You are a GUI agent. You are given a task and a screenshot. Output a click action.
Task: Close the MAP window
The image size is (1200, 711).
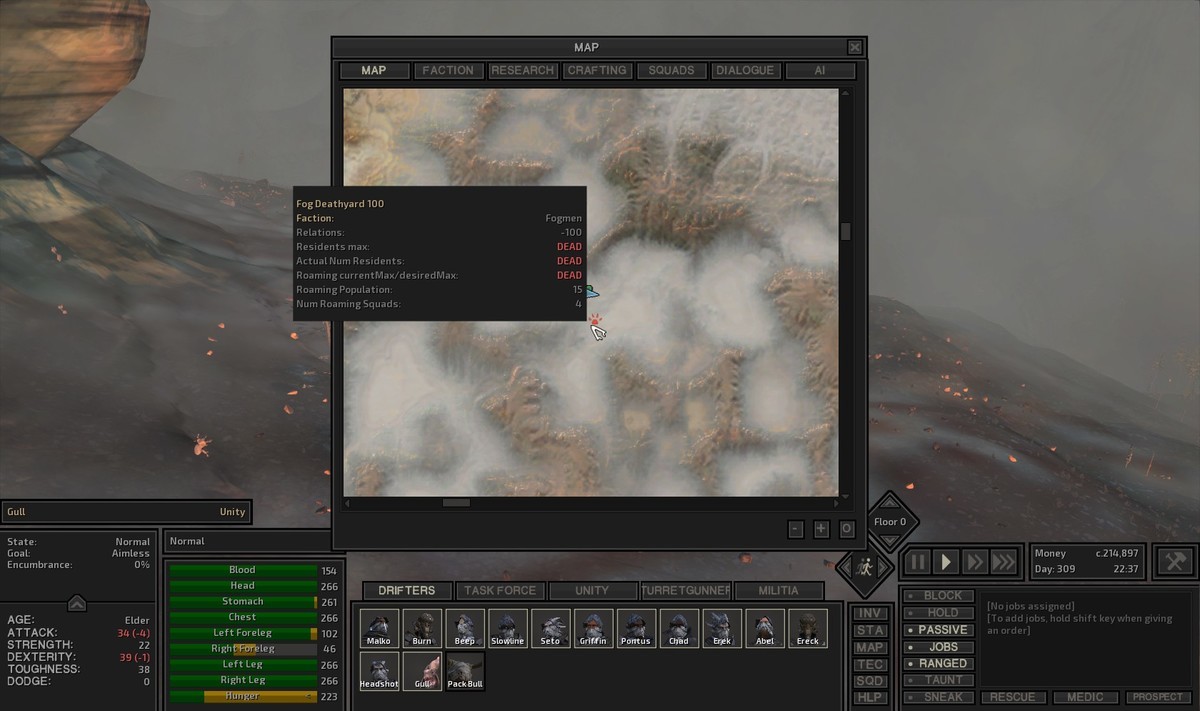click(x=854, y=47)
